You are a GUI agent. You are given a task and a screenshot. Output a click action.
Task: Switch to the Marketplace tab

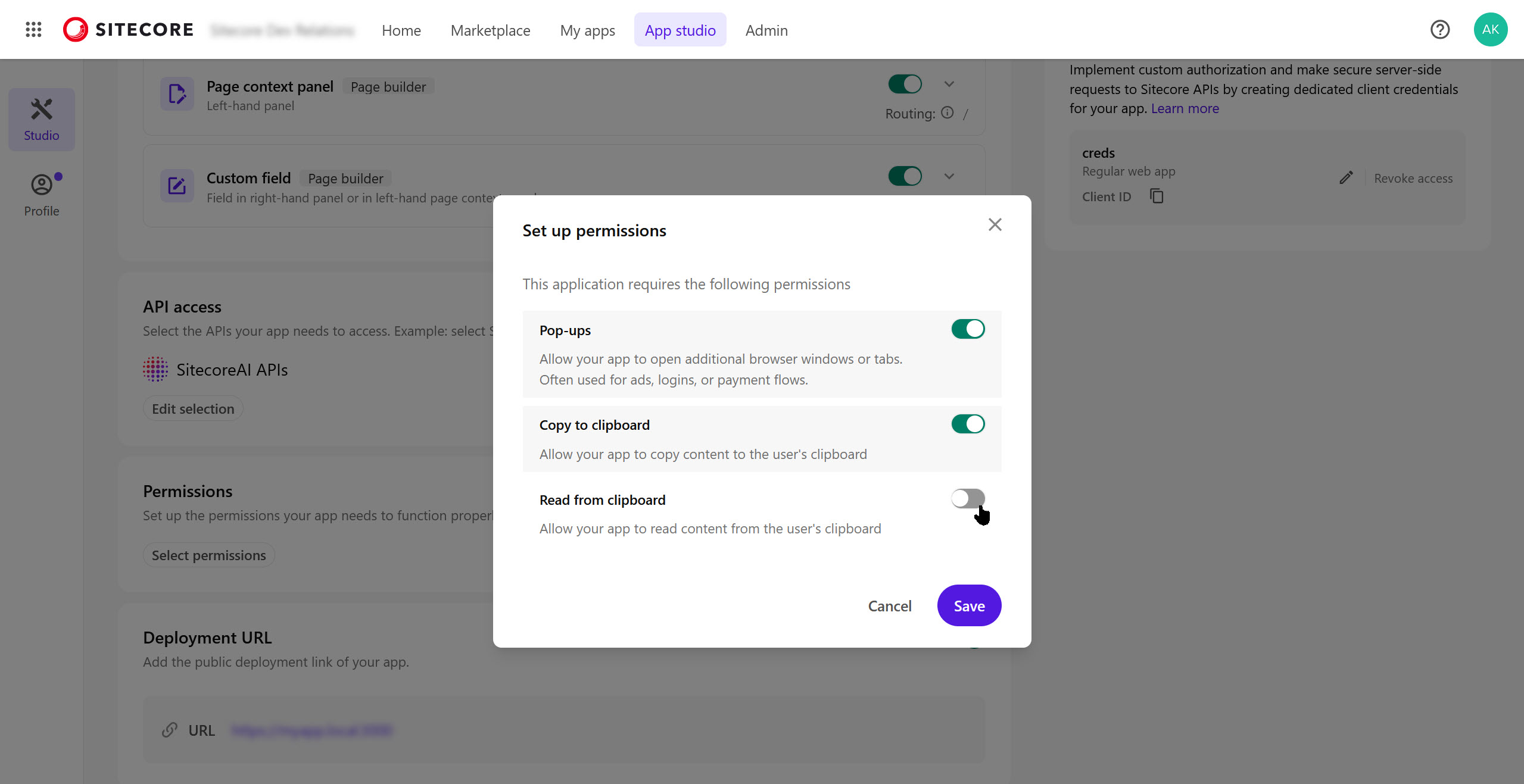tap(490, 30)
